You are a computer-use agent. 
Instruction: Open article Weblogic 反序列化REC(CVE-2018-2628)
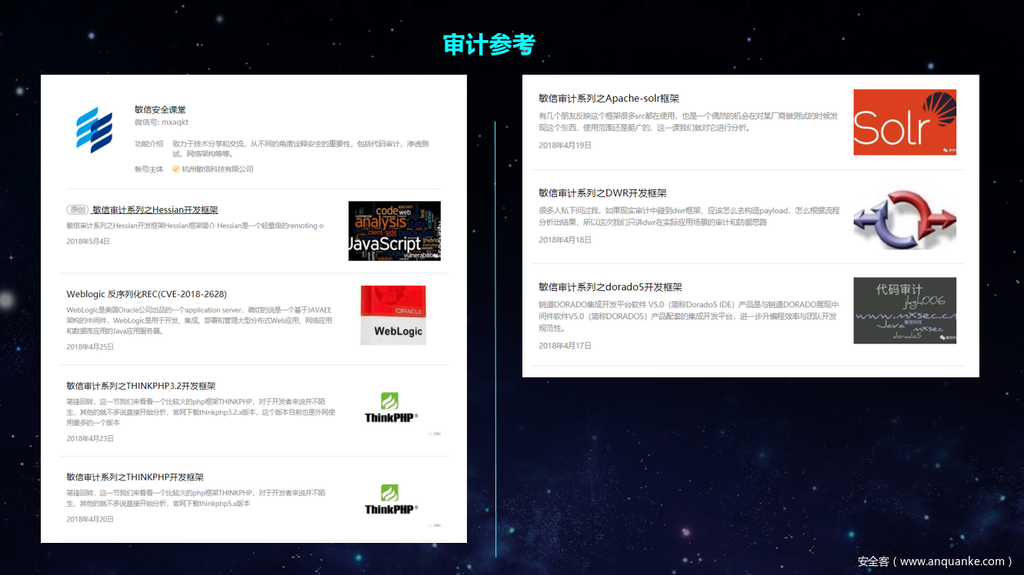[147, 294]
